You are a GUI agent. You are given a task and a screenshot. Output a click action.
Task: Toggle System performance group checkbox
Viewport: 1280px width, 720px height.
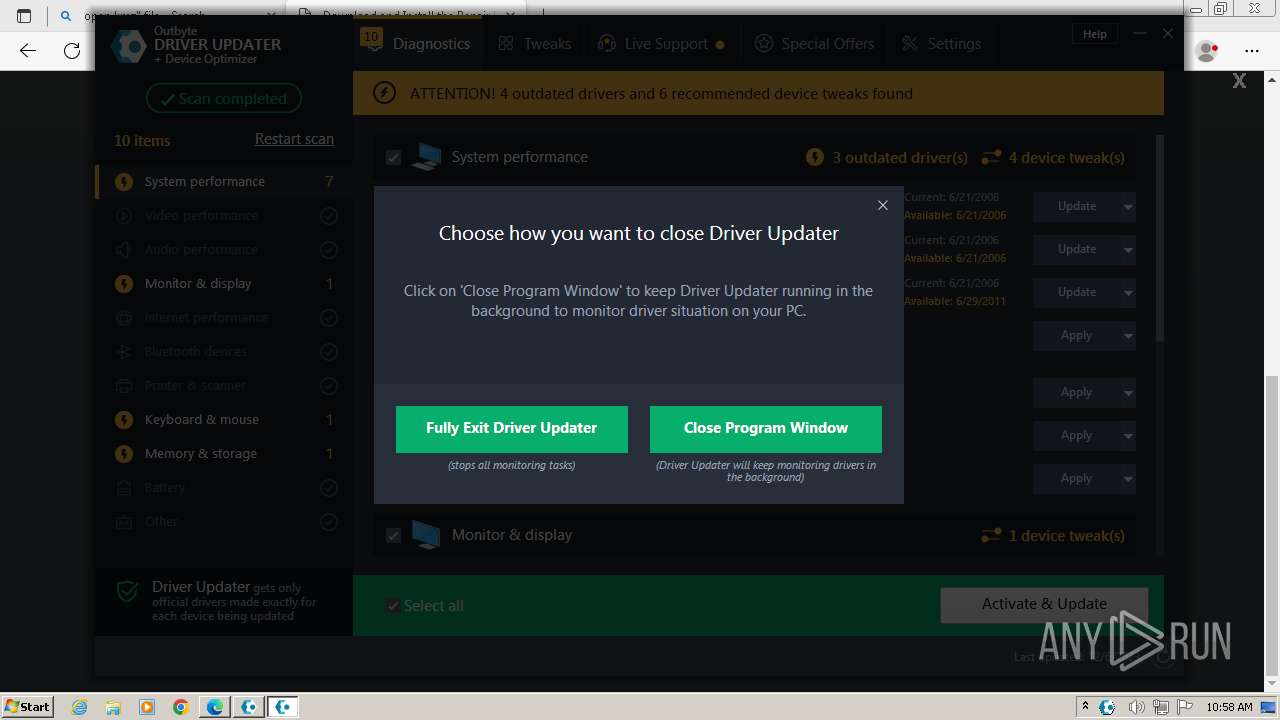click(393, 157)
